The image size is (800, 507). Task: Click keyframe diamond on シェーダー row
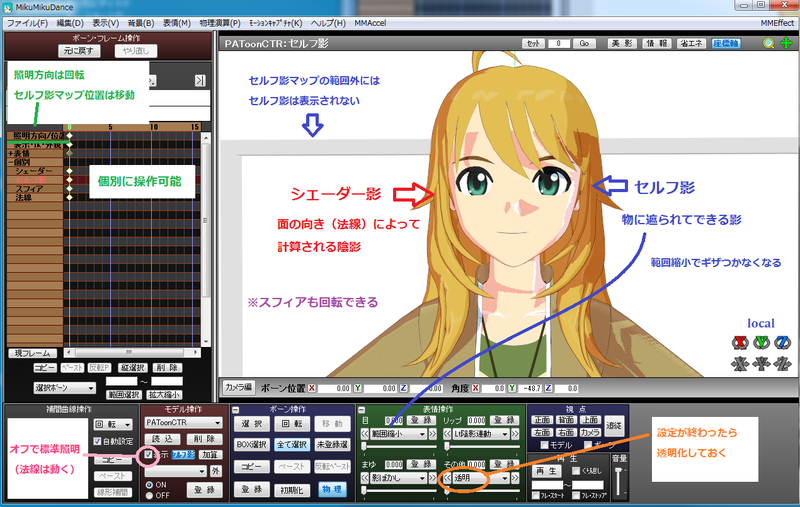[69, 171]
